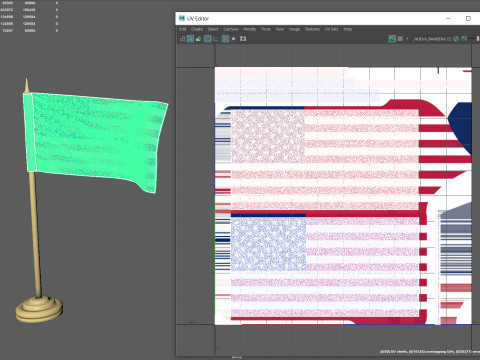Click the green globe icon after texture name
Screen dimensions: 480x360
coord(456,39)
